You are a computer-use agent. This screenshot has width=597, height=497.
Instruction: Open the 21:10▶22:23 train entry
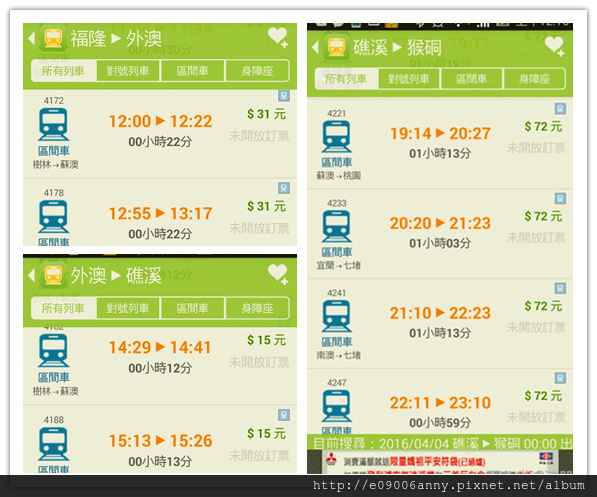pos(440,324)
